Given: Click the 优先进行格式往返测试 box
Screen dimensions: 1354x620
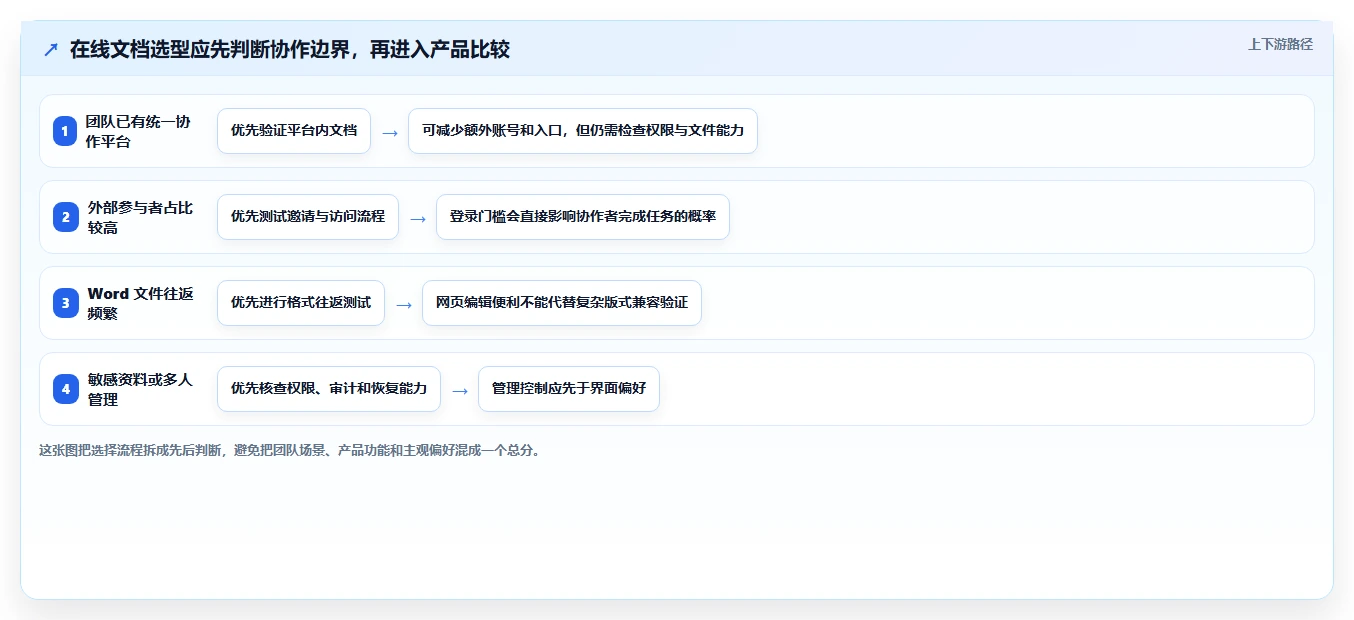Looking at the screenshot, I should point(301,303).
